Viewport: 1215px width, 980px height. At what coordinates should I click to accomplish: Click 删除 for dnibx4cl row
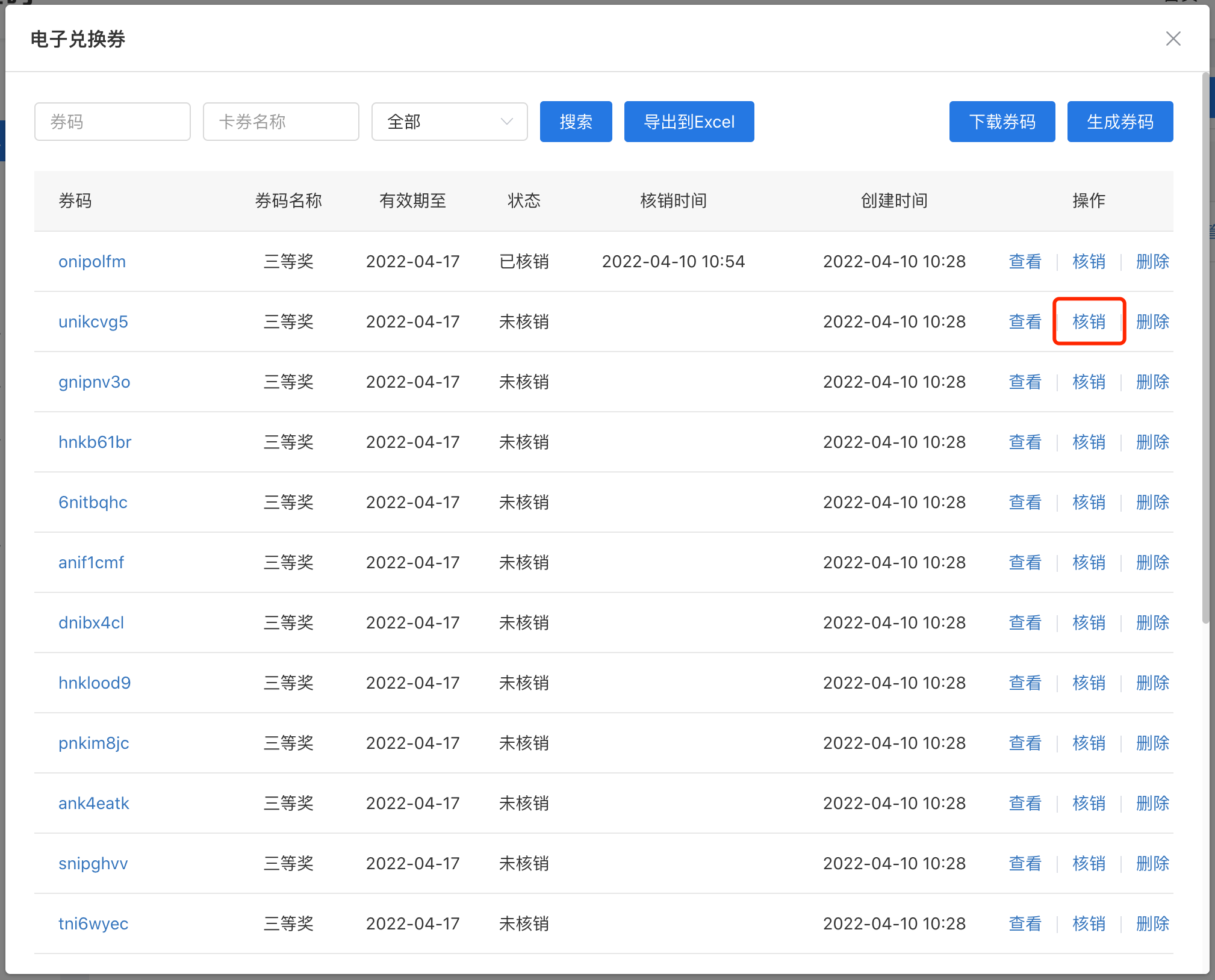tap(1153, 622)
